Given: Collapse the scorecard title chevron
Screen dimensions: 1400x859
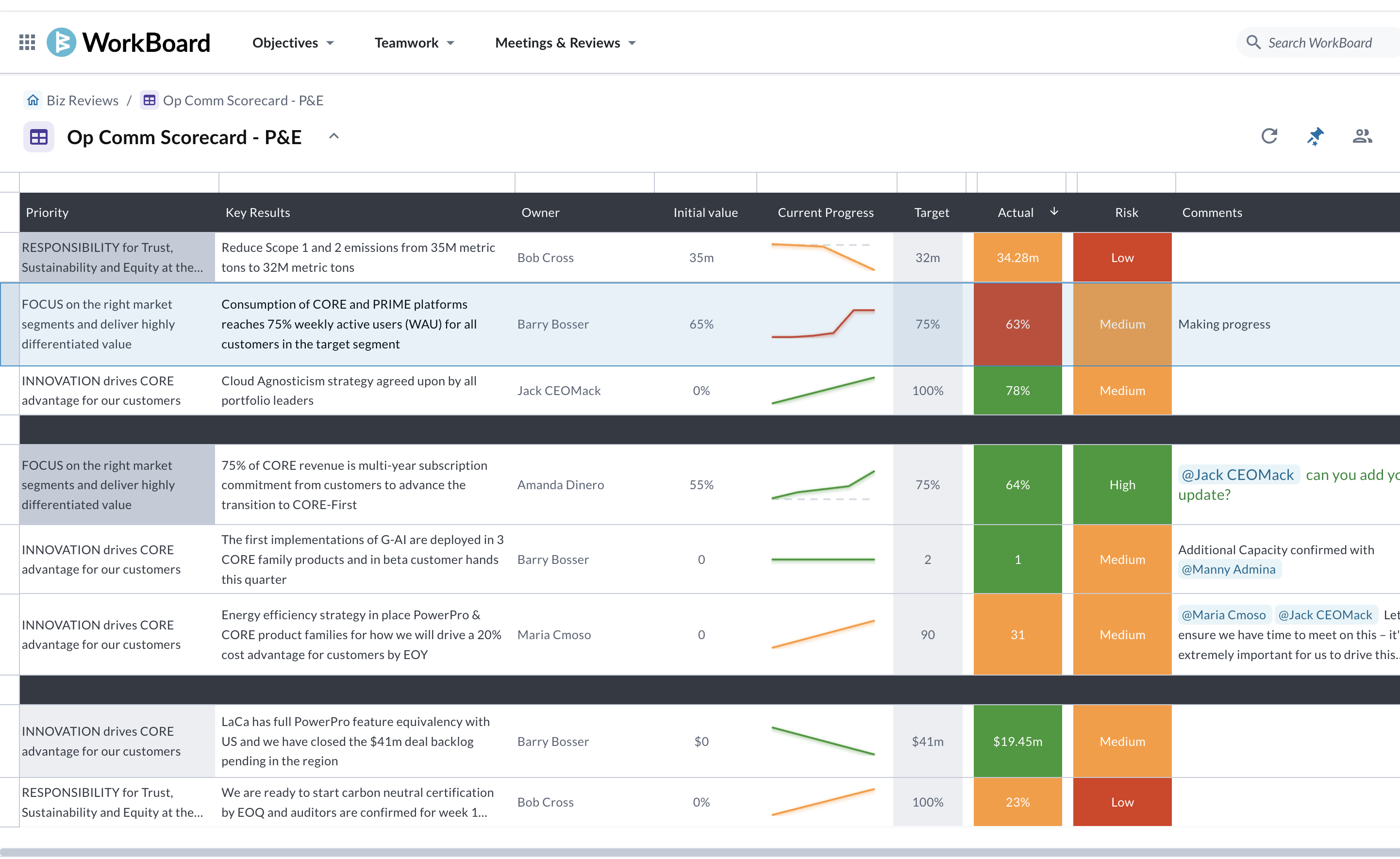Looking at the screenshot, I should click(334, 136).
